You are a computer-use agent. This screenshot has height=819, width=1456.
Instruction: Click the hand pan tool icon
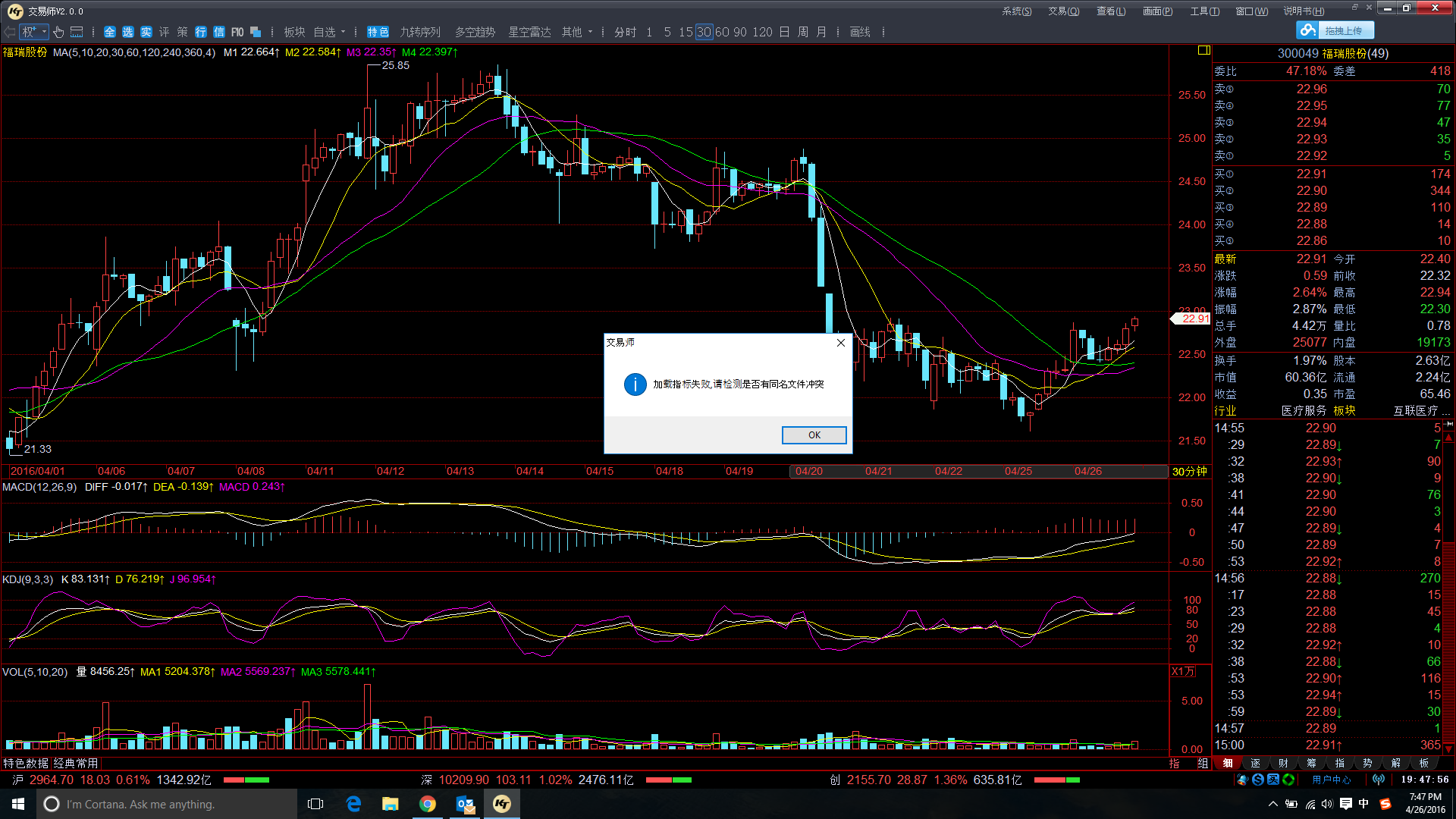point(59,32)
